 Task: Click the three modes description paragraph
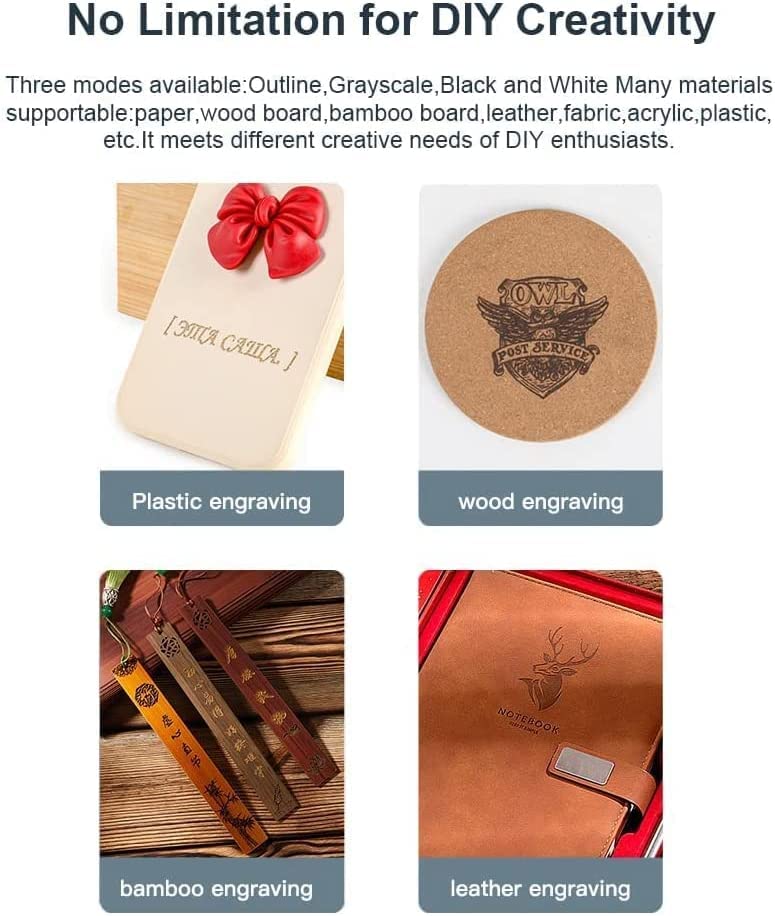pos(388,112)
